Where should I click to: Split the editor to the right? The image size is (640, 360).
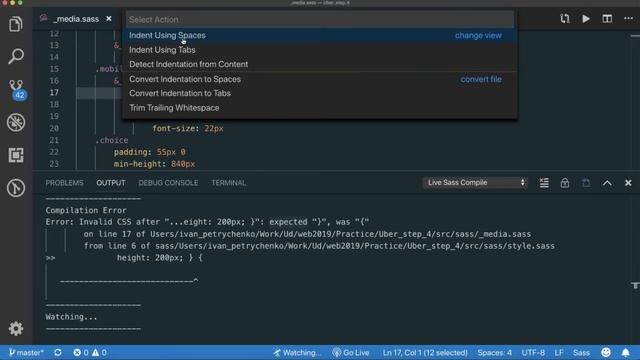(x=607, y=19)
